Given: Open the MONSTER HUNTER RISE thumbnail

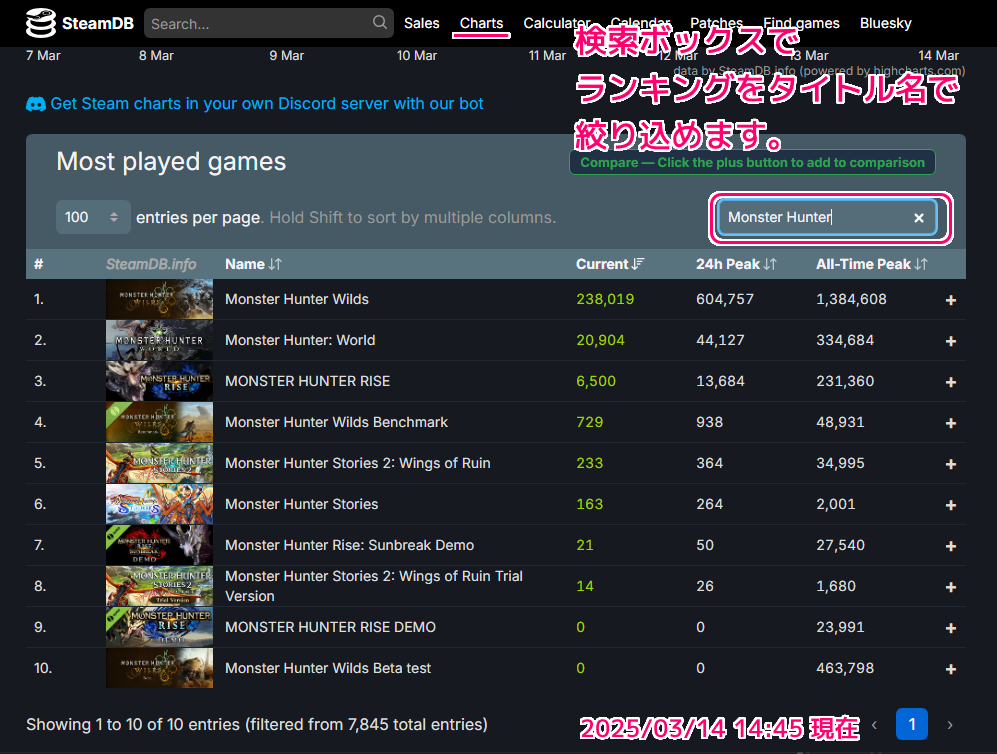Looking at the screenshot, I should [x=160, y=381].
